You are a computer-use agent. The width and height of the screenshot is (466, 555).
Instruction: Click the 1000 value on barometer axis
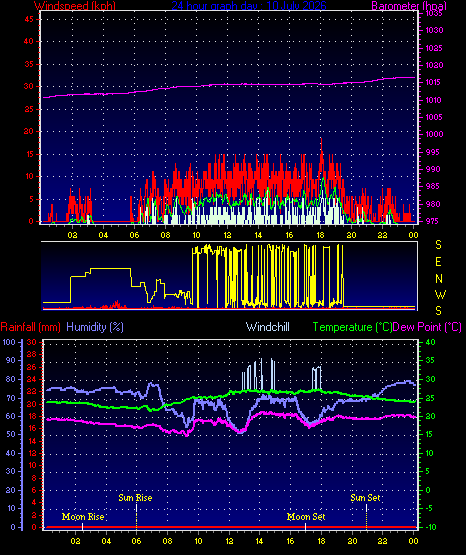tap(434, 134)
